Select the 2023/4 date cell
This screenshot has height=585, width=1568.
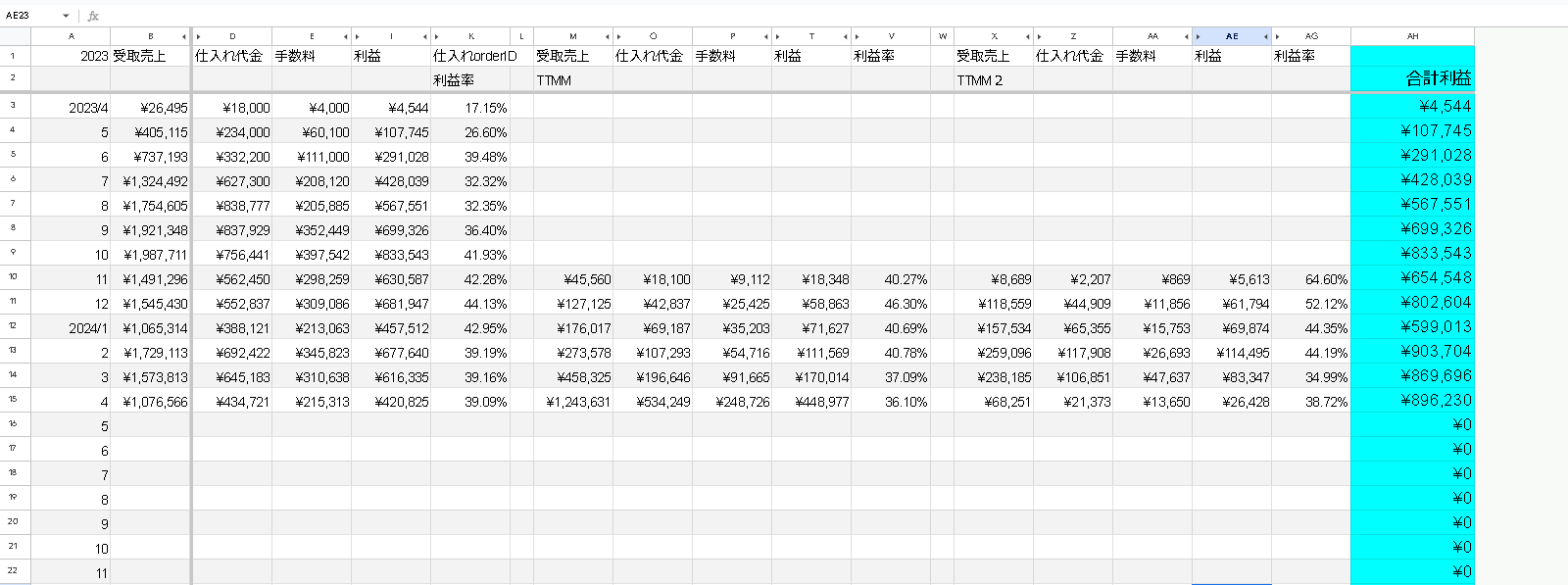tap(71, 107)
